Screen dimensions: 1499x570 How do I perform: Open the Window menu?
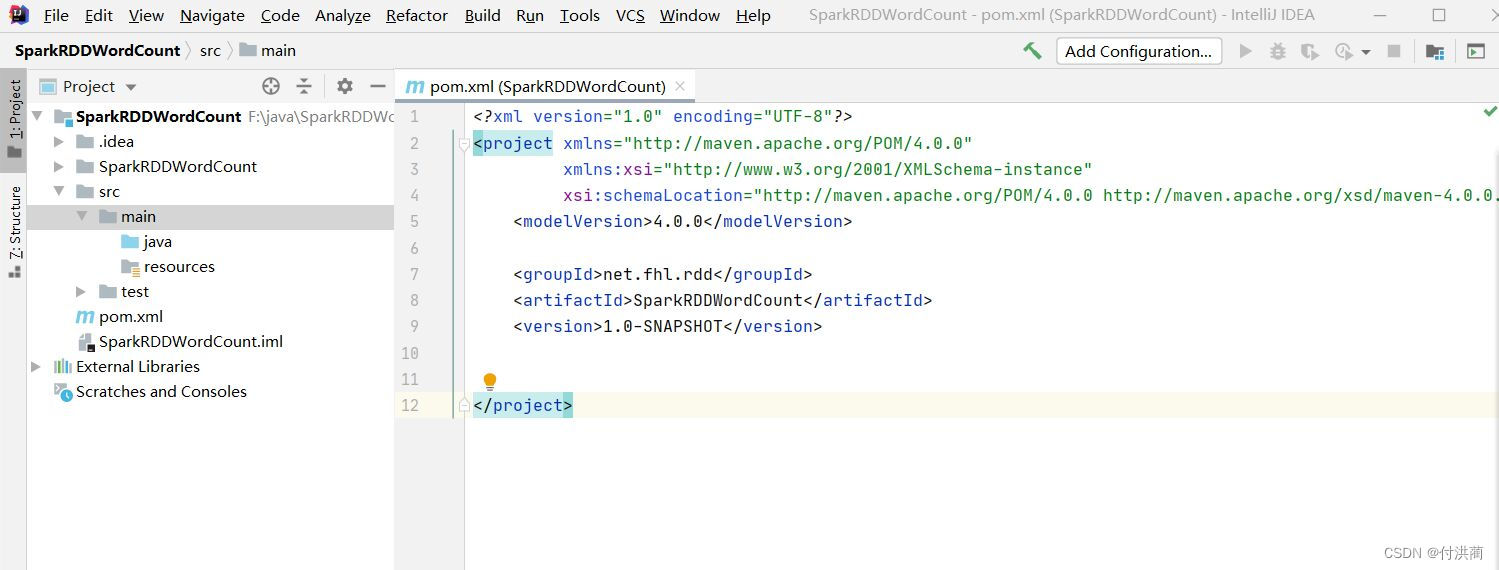click(x=690, y=15)
